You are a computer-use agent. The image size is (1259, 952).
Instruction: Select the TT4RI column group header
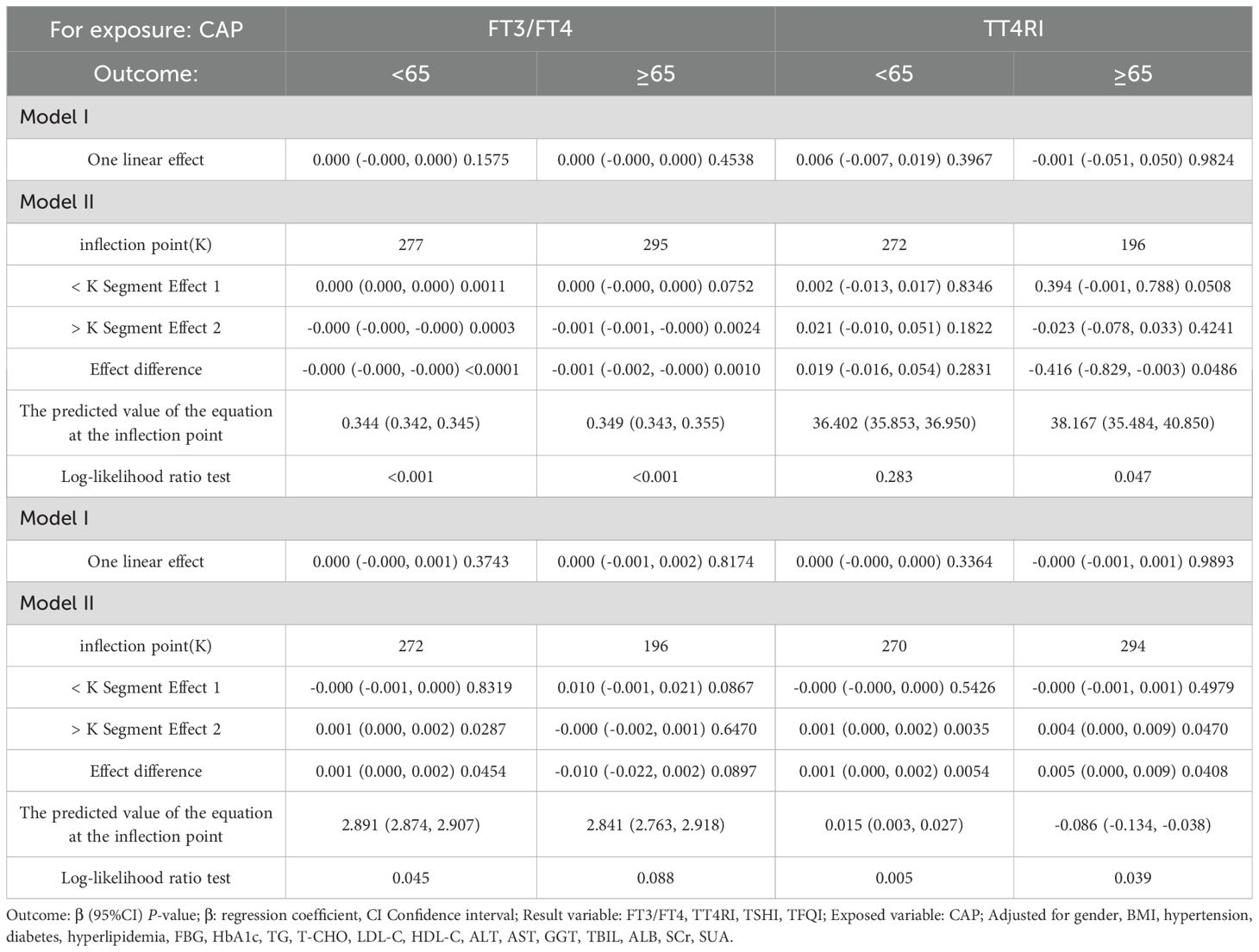(1013, 29)
